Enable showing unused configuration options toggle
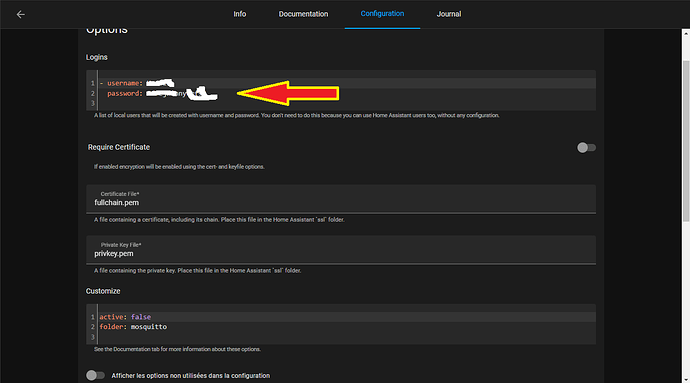The width and height of the screenshot is (690, 383). tap(95, 375)
